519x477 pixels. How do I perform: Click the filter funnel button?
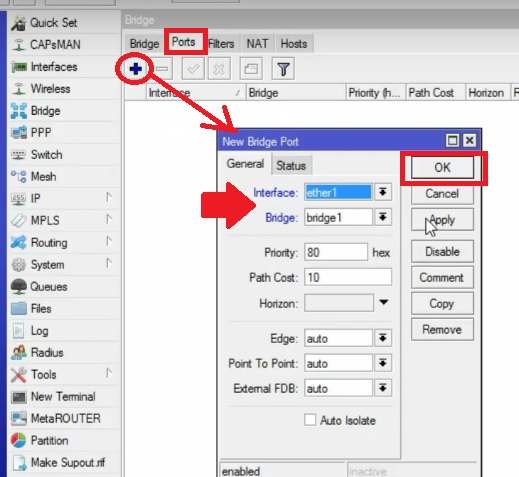point(283,69)
